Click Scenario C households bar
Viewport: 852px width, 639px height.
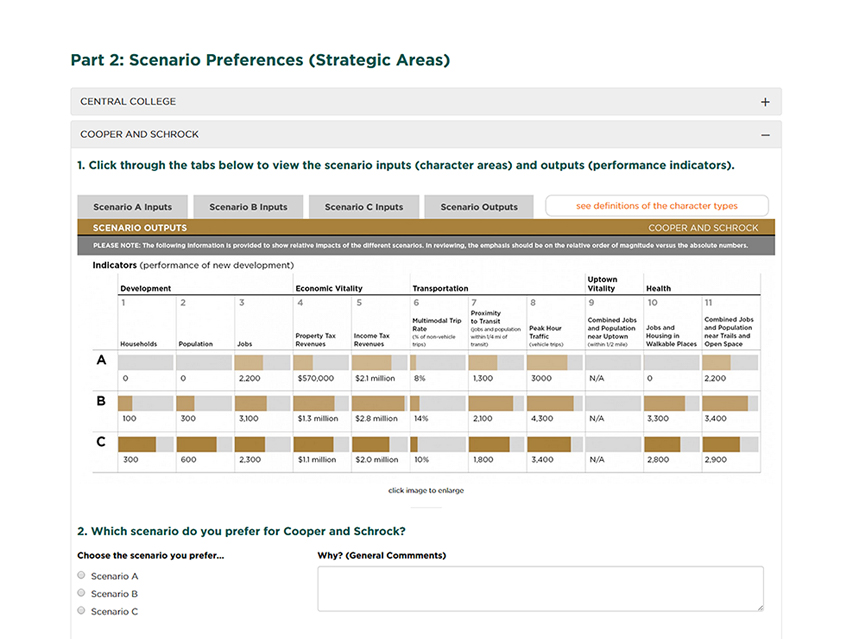pos(137,444)
